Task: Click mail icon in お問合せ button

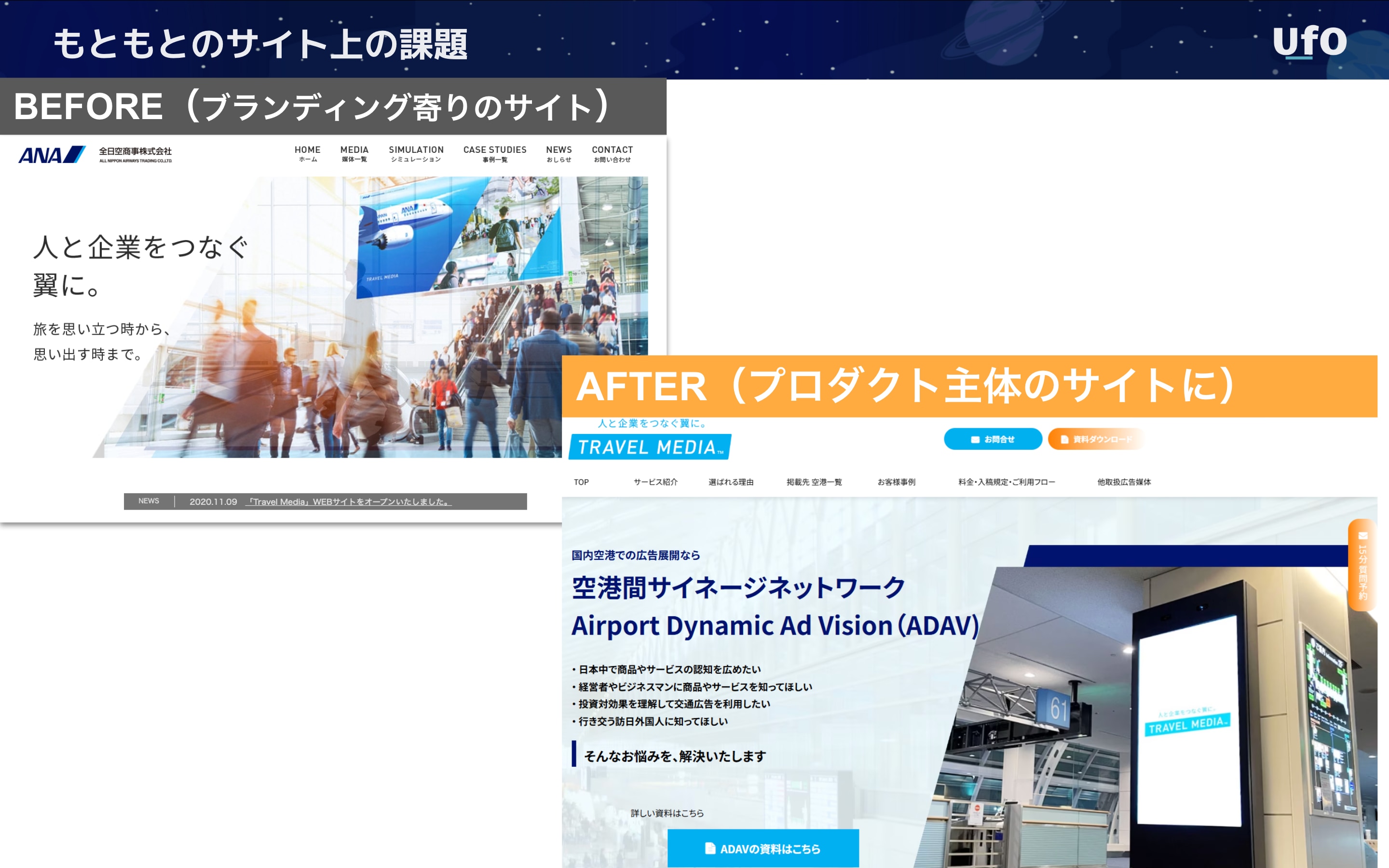Action: 975,439
